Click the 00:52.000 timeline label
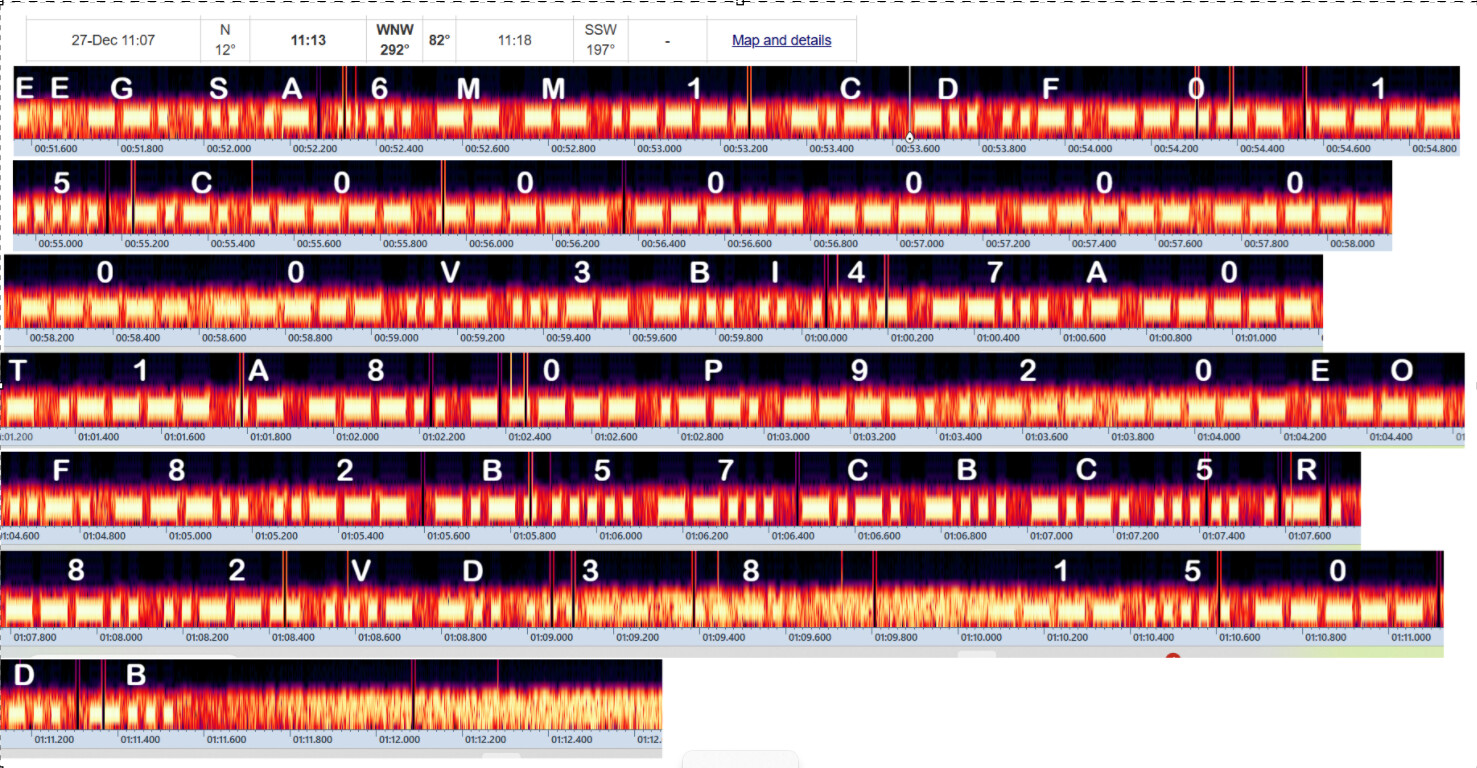 click(229, 148)
